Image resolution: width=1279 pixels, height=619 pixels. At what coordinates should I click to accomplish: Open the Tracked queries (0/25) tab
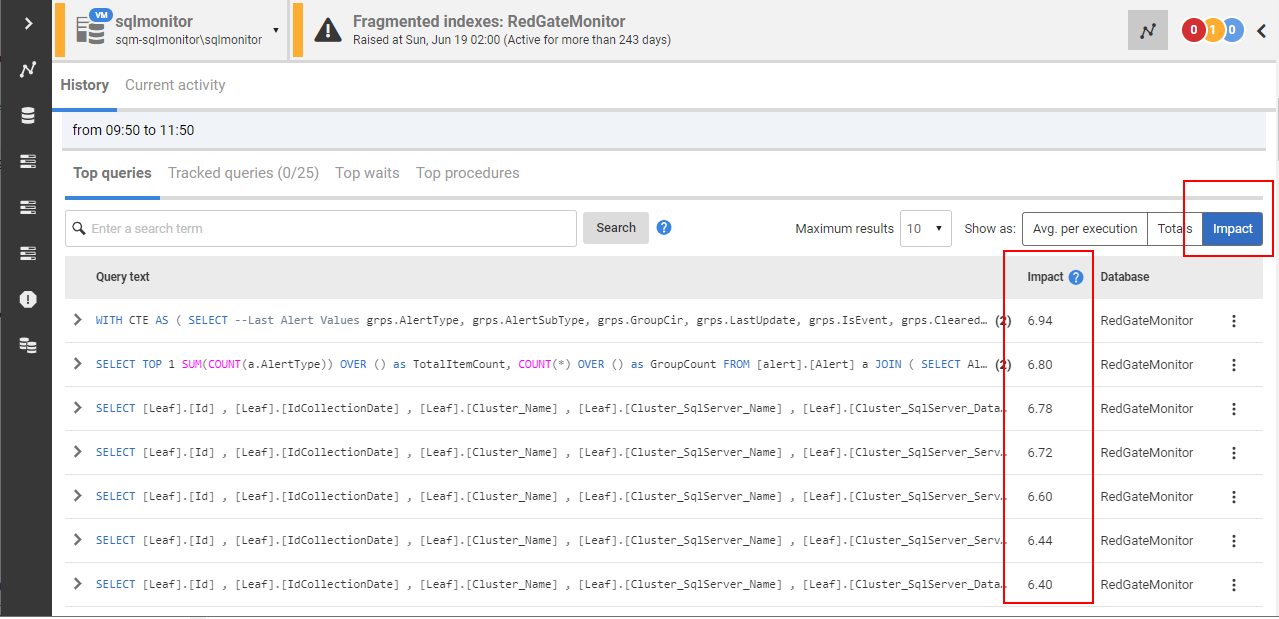coord(243,173)
